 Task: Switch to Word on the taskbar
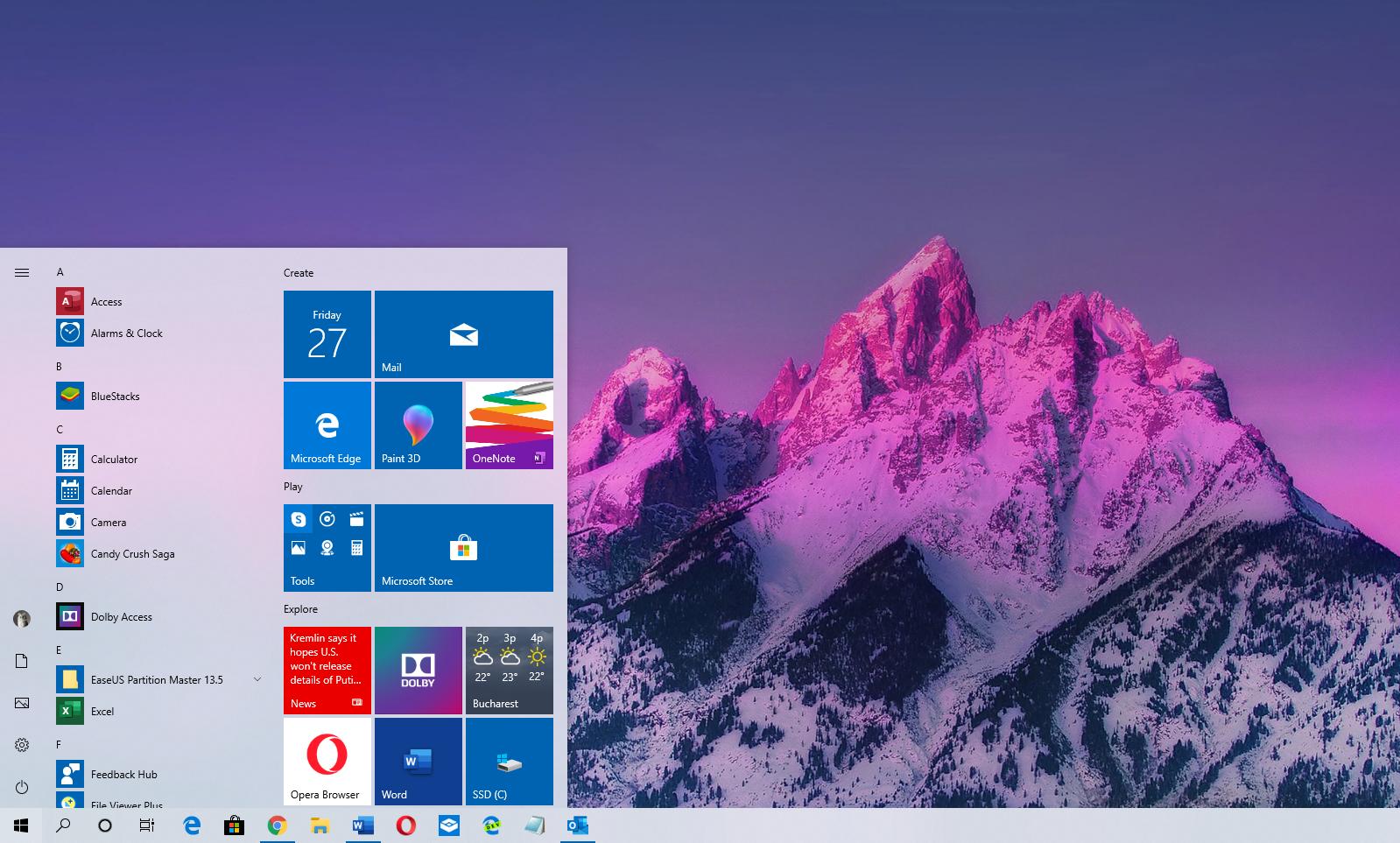pyautogui.click(x=362, y=825)
